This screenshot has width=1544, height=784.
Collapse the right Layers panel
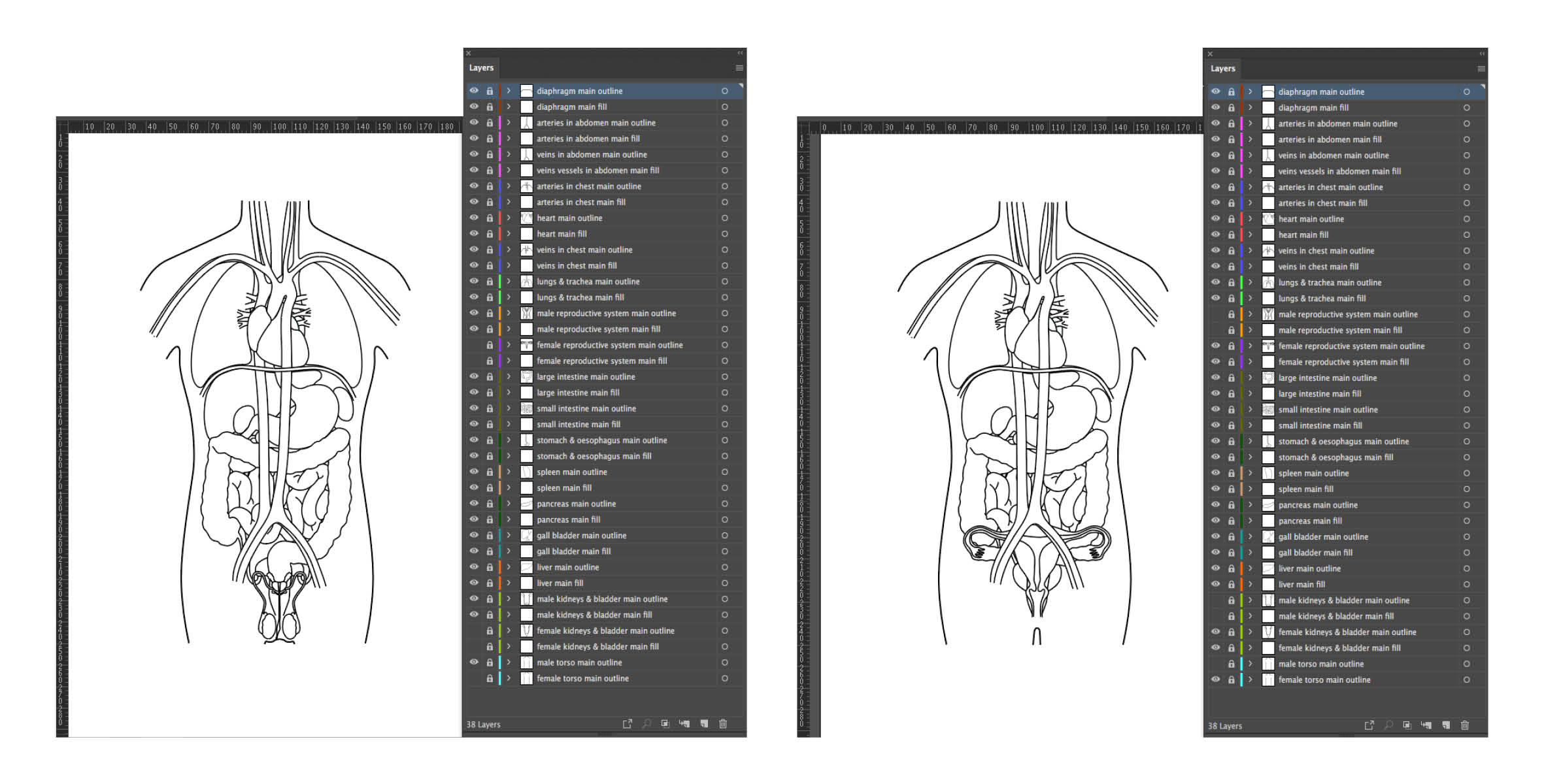click(x=1481, y=54)
